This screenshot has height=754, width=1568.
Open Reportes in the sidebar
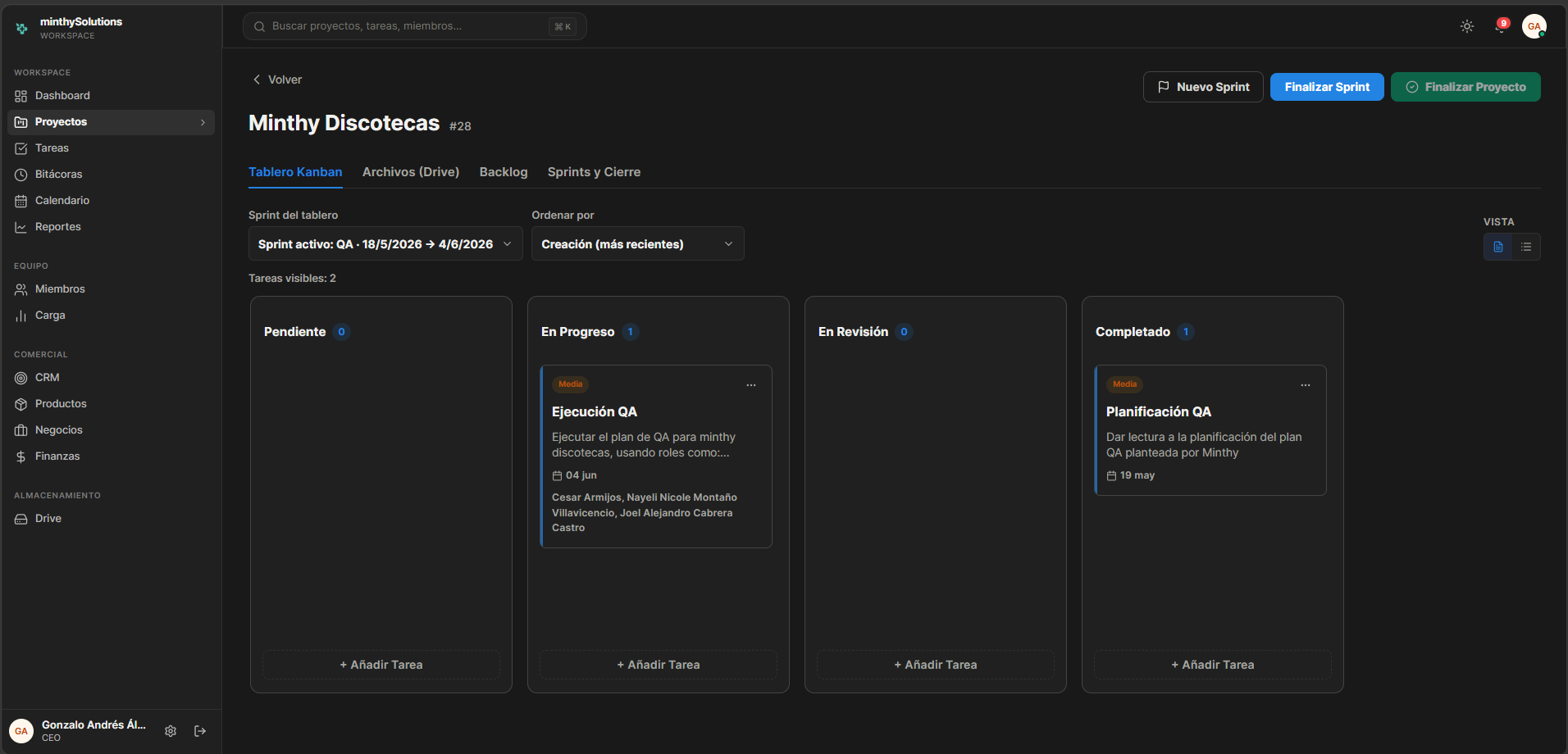point(111,227)
